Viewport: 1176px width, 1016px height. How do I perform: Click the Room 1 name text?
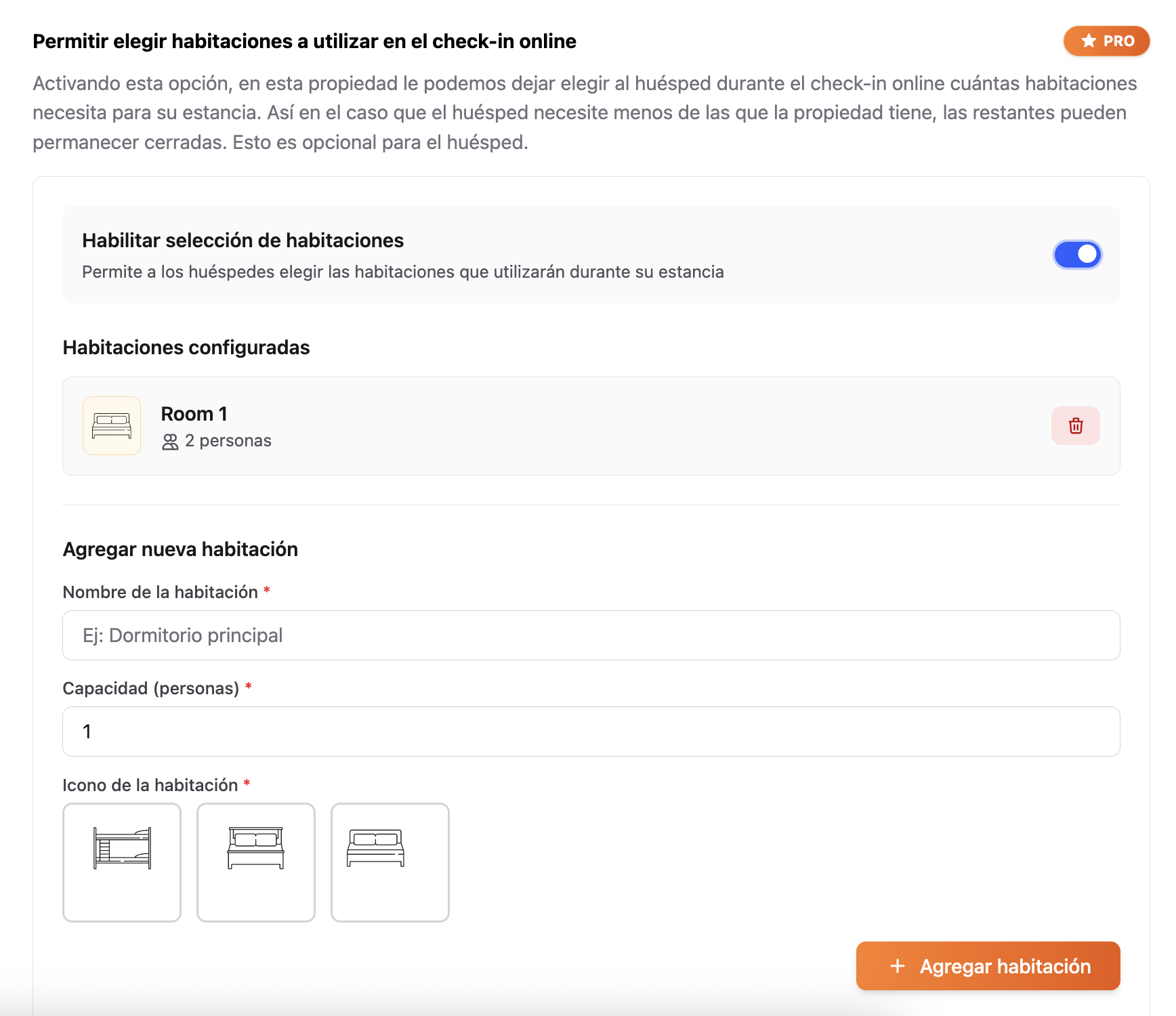[194, 414]
